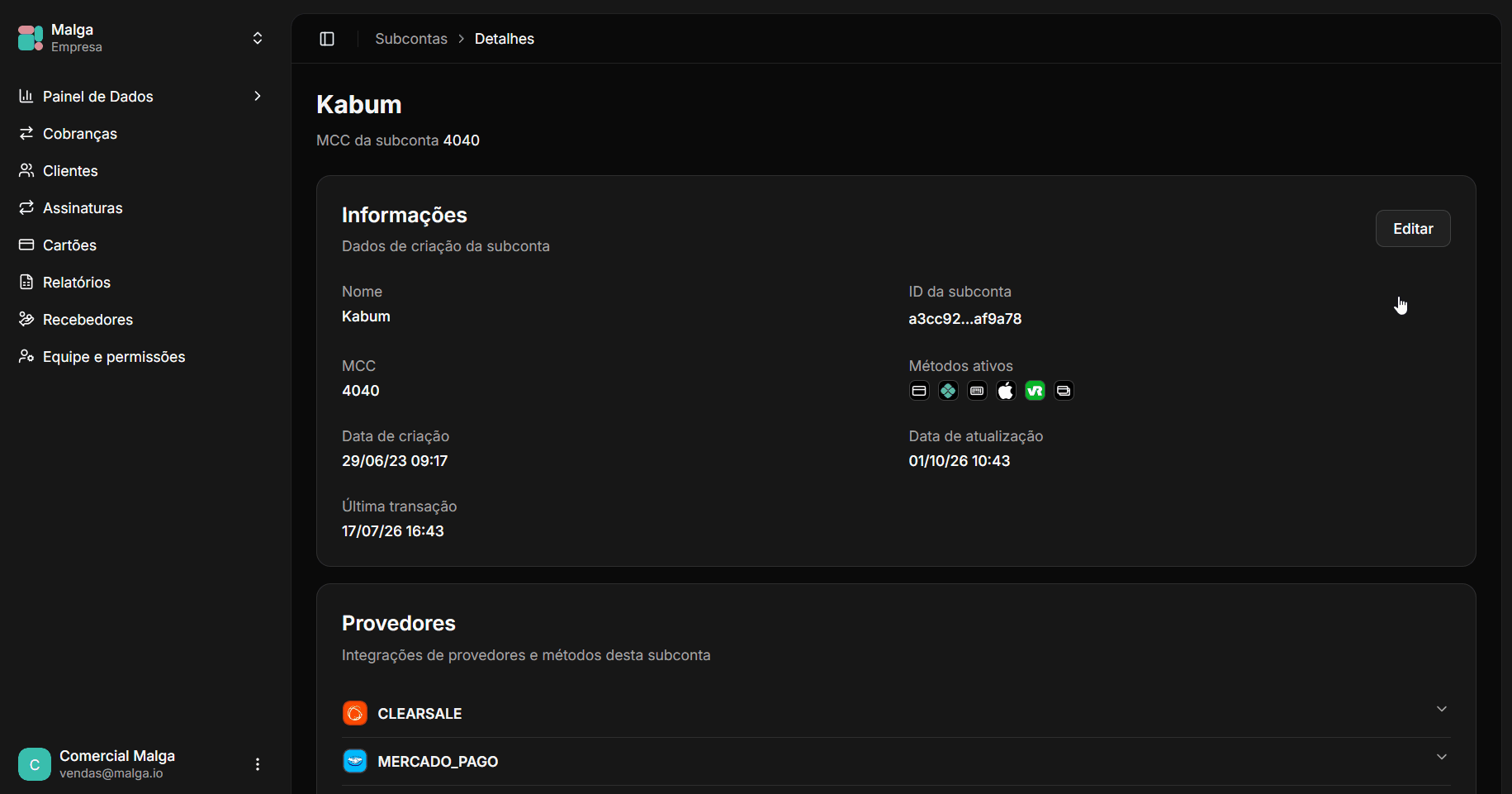The height and width of the screenshot is (794, 1512).
Task: Click the stacked cards method icon
Action: click(x=1064, y=391)
